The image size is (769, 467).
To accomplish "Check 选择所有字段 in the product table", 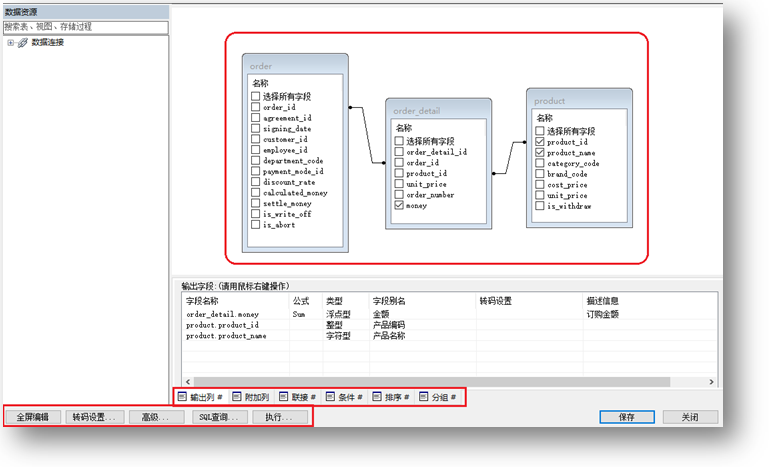I will point(541,131).
